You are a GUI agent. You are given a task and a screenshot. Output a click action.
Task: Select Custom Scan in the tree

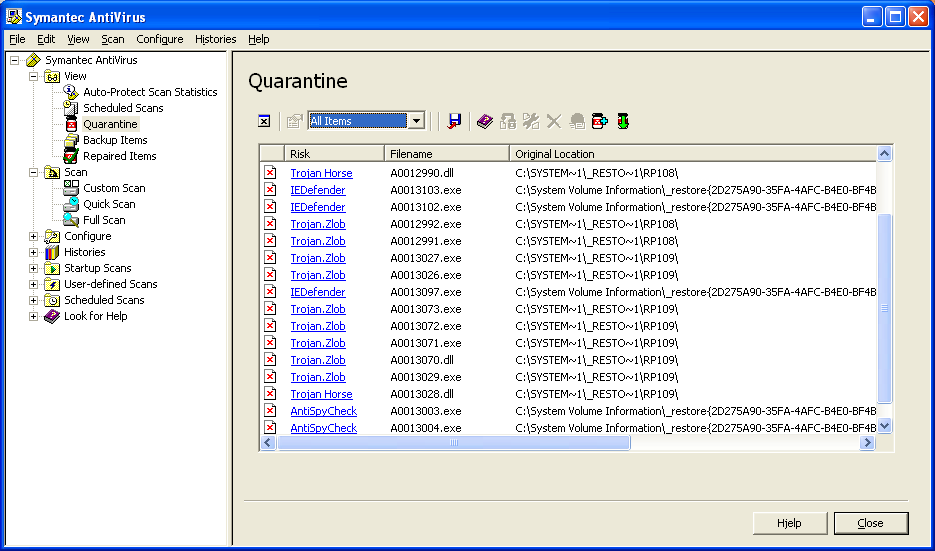[x=114, y=188]
